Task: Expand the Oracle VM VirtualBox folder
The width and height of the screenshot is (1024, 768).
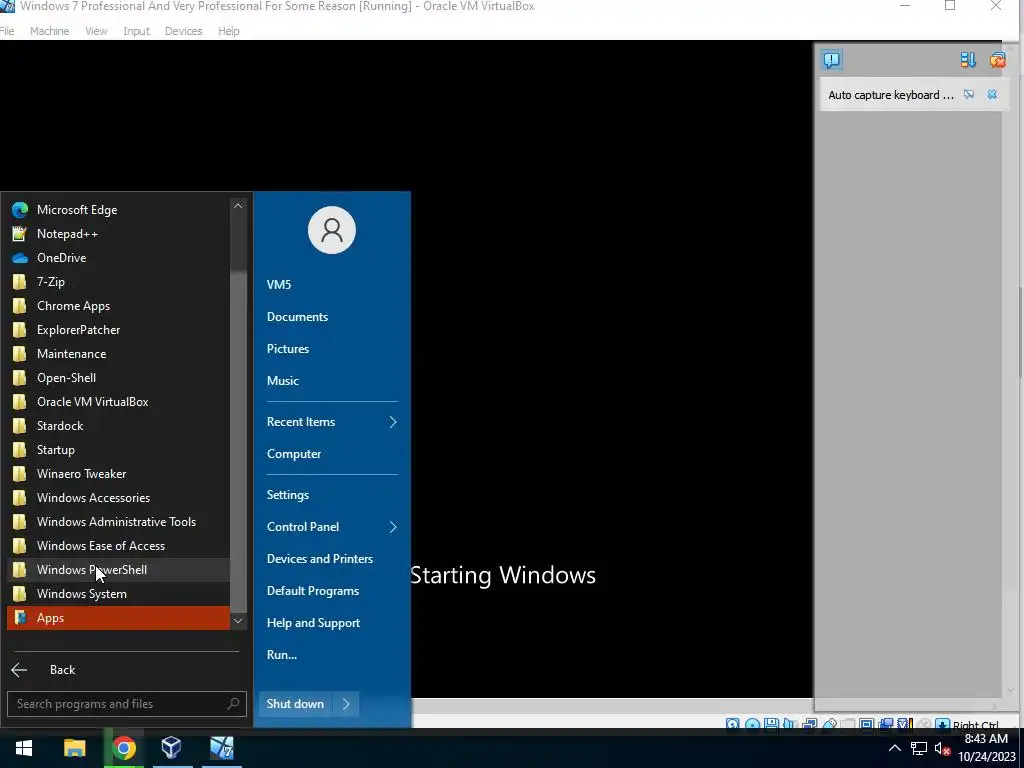Action: pos(118,402)
